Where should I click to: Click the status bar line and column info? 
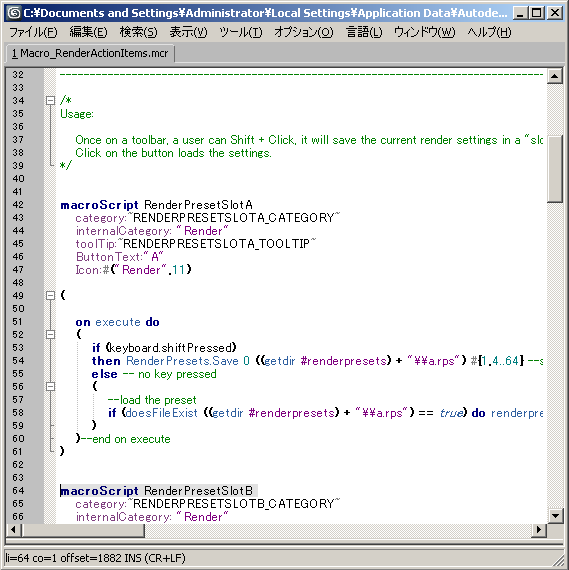[95, 558]
